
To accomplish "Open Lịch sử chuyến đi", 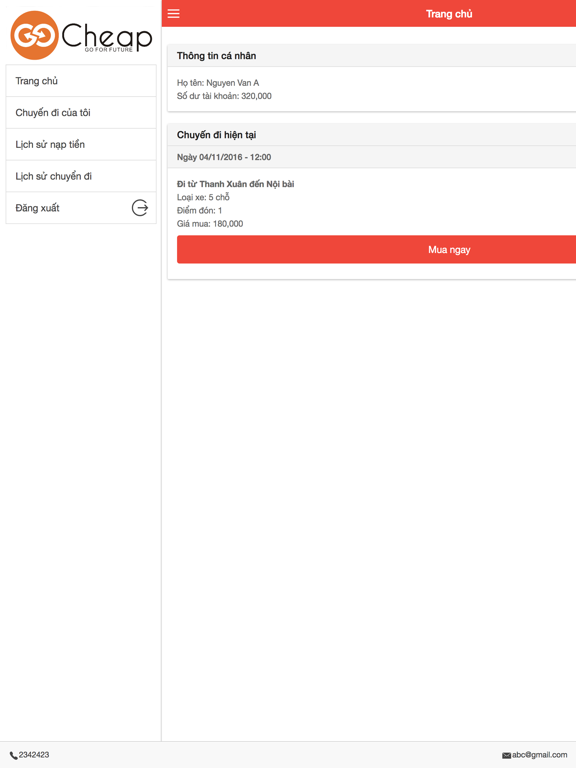I will point(81,176).
